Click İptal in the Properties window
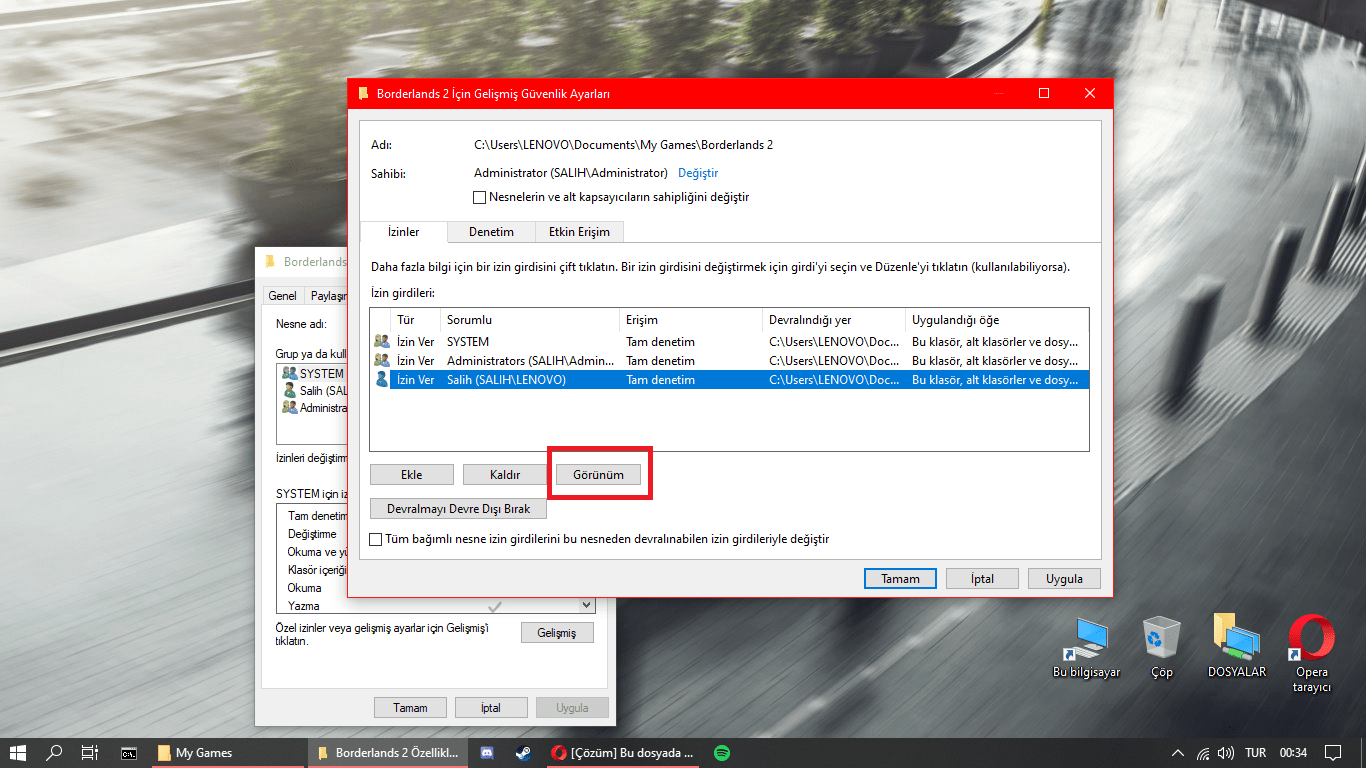Viewport: 1366px width, 768px height. [490, 708]
